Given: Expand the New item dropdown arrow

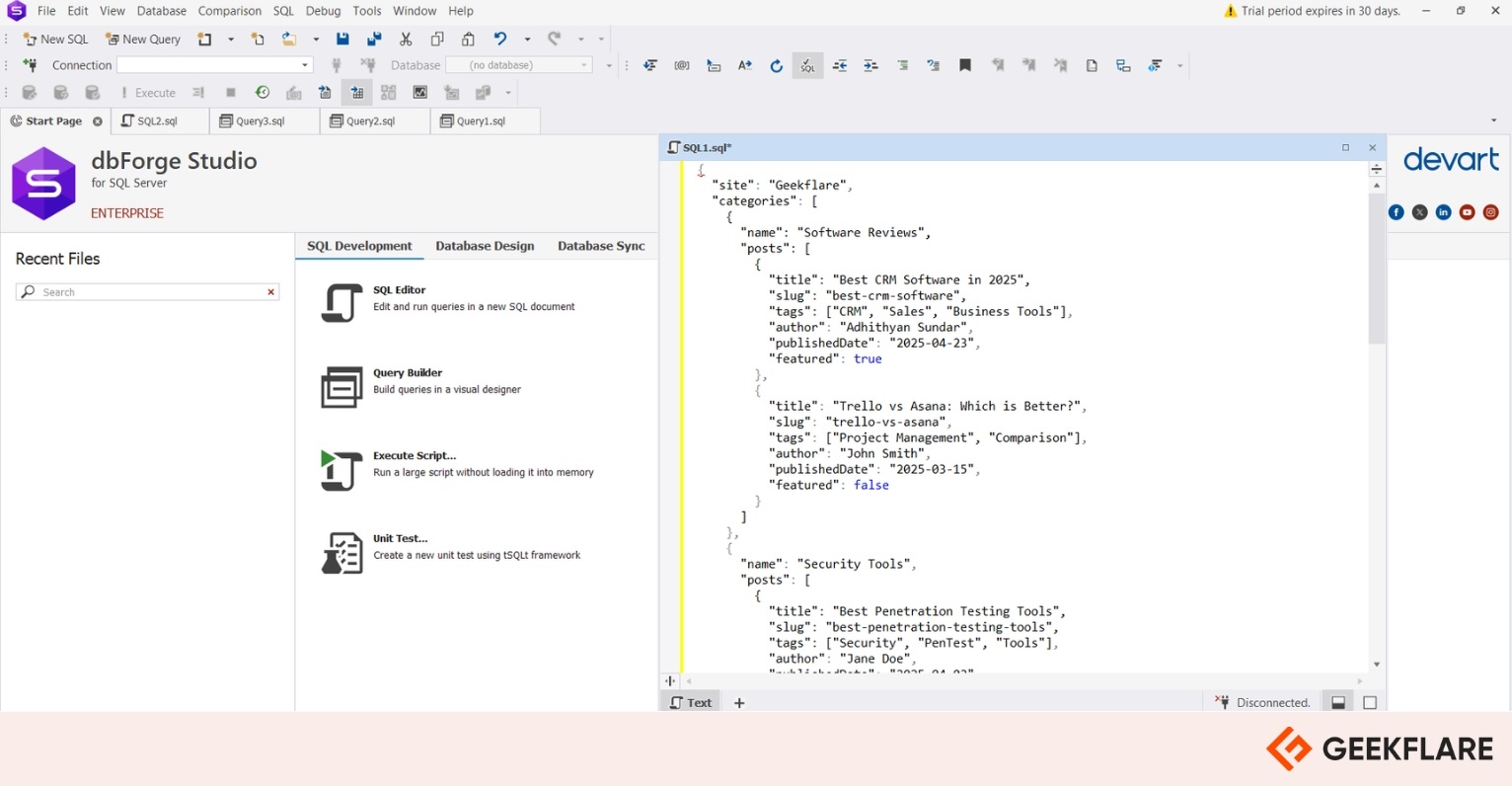Looking at the screenshot, I should (x=231, y=39).
